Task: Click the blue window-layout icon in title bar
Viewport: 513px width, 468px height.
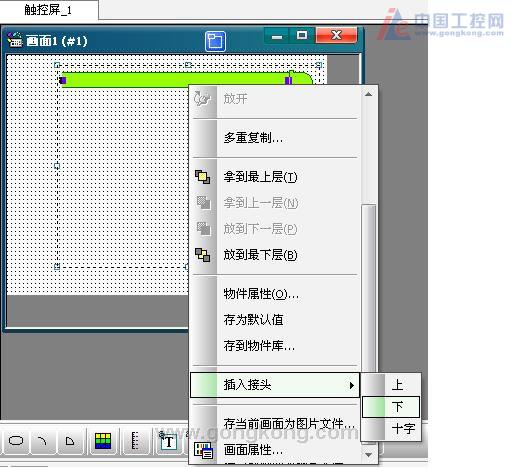Action: coord(215,41)
